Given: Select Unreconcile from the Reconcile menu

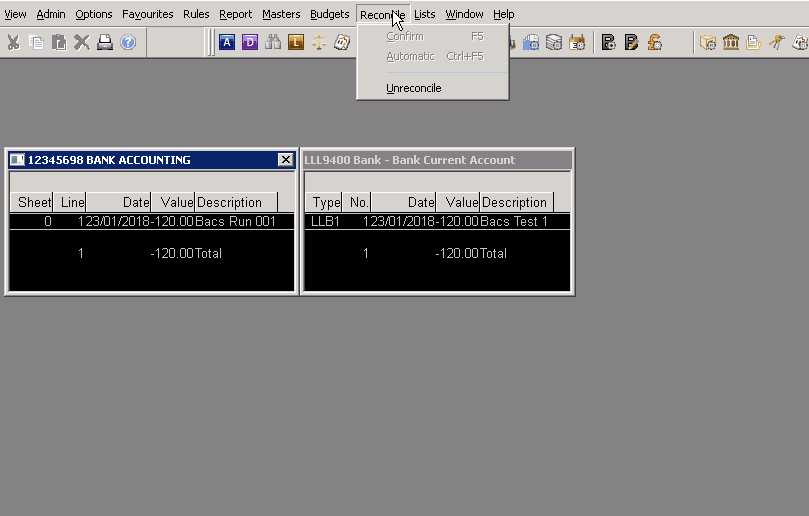Looking at the screenshot, I should click(x=413, y=88).
